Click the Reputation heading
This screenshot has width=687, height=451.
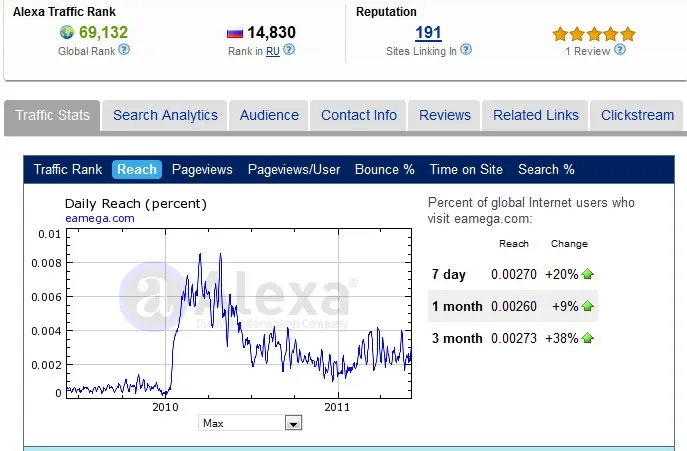pos(386,12)
